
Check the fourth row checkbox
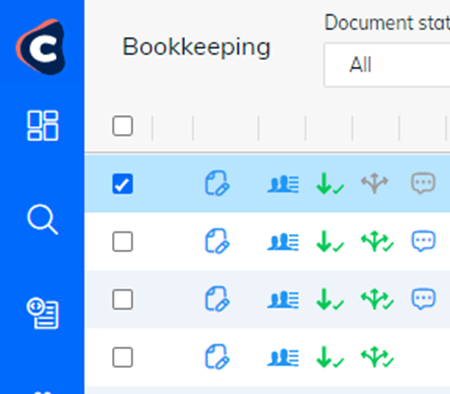pyautogui.click(x=123, y=357)
